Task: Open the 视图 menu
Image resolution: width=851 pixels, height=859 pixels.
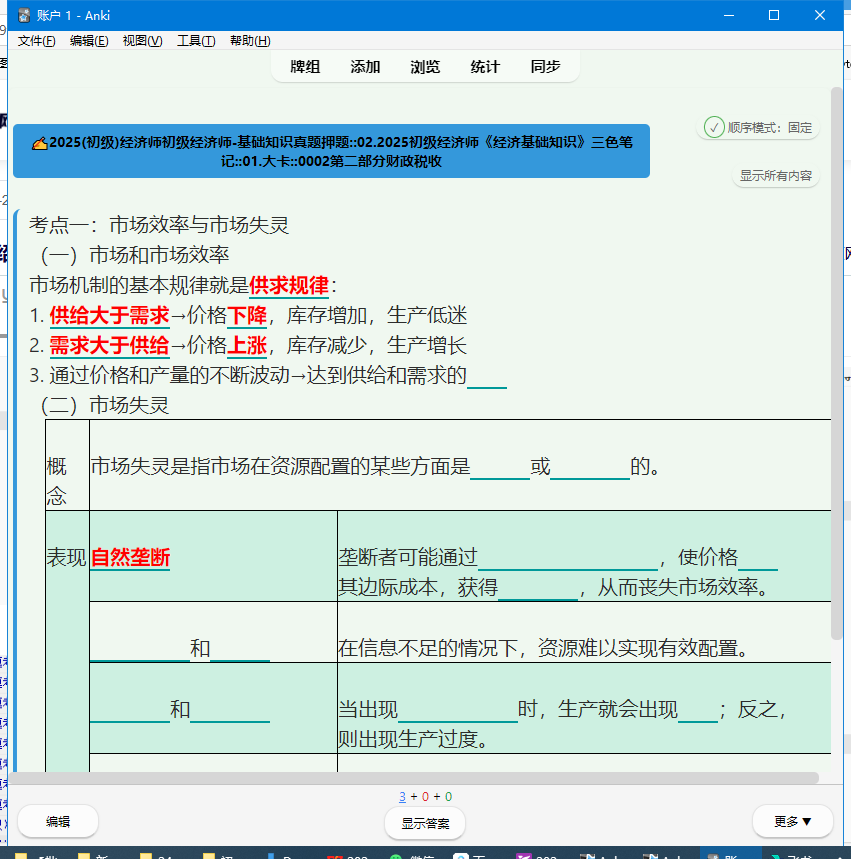Action: coord(142,41)
